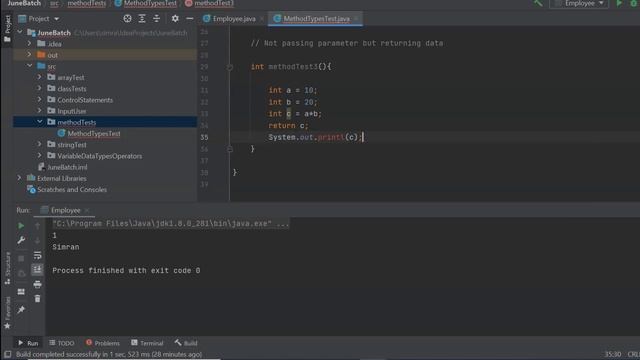Expand the stringTest package

click(40, 144)
